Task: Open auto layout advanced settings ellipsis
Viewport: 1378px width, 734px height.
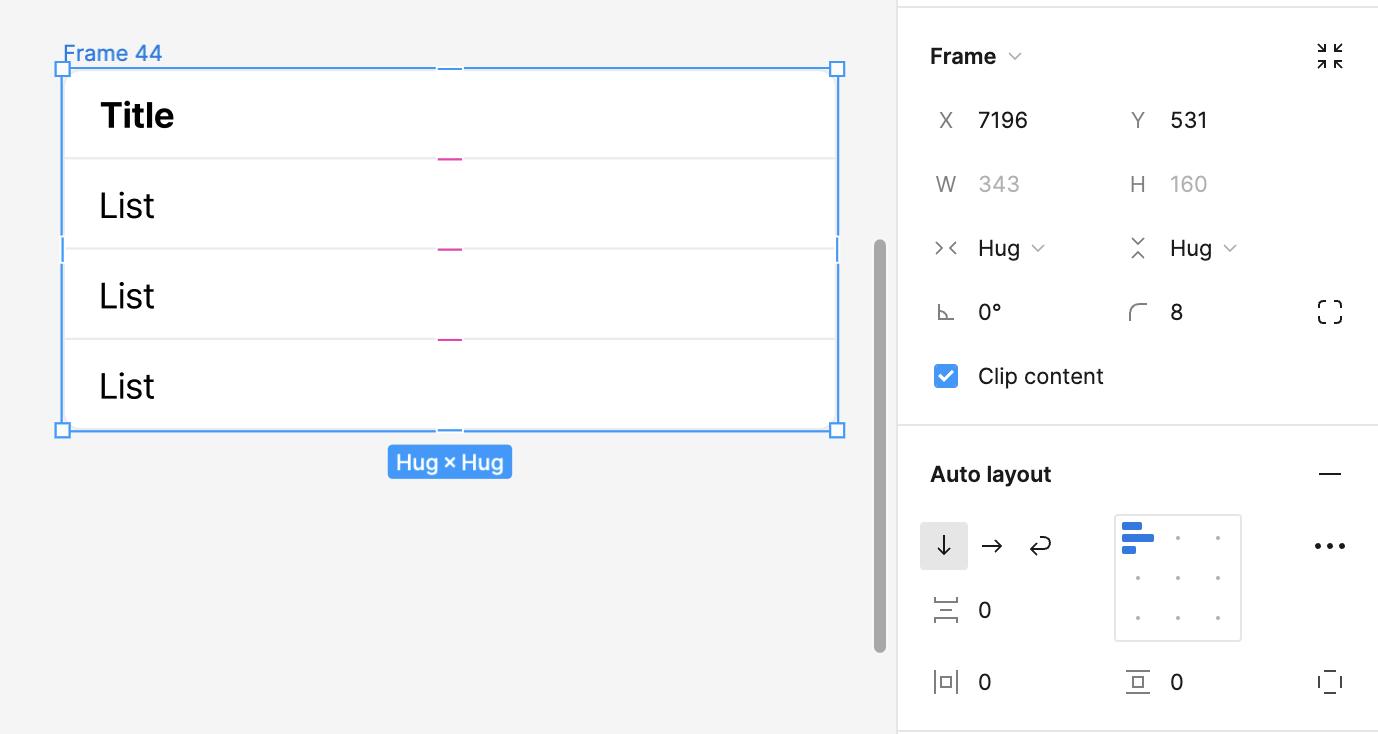Action: click(x=1329, y=546)
